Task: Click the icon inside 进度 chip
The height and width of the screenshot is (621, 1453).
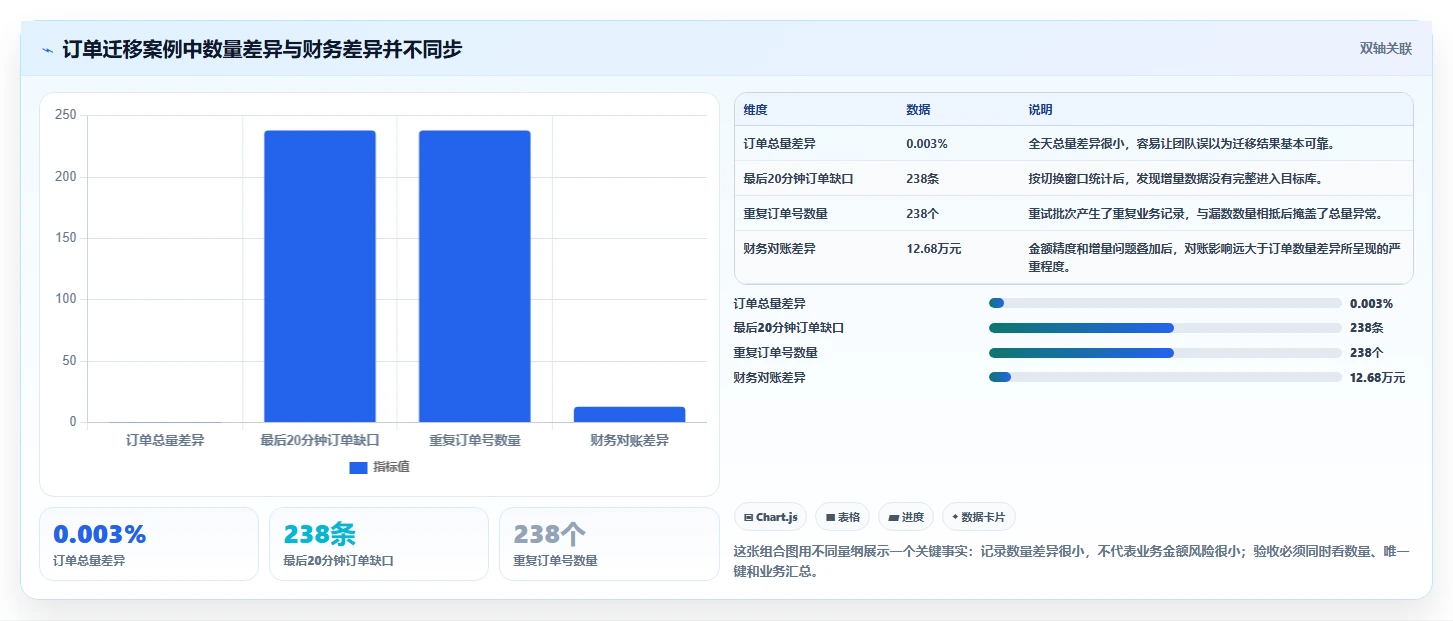Action: pos(893,518)
